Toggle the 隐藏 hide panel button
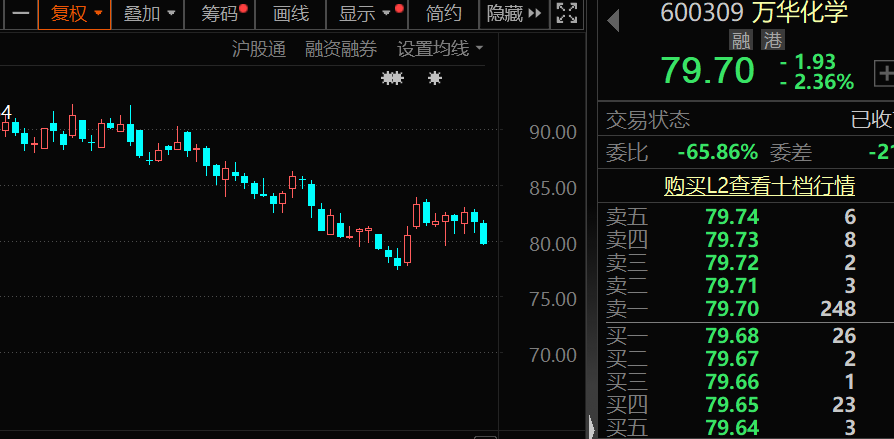Screen dimensions: 894x439 coord(514,13)
